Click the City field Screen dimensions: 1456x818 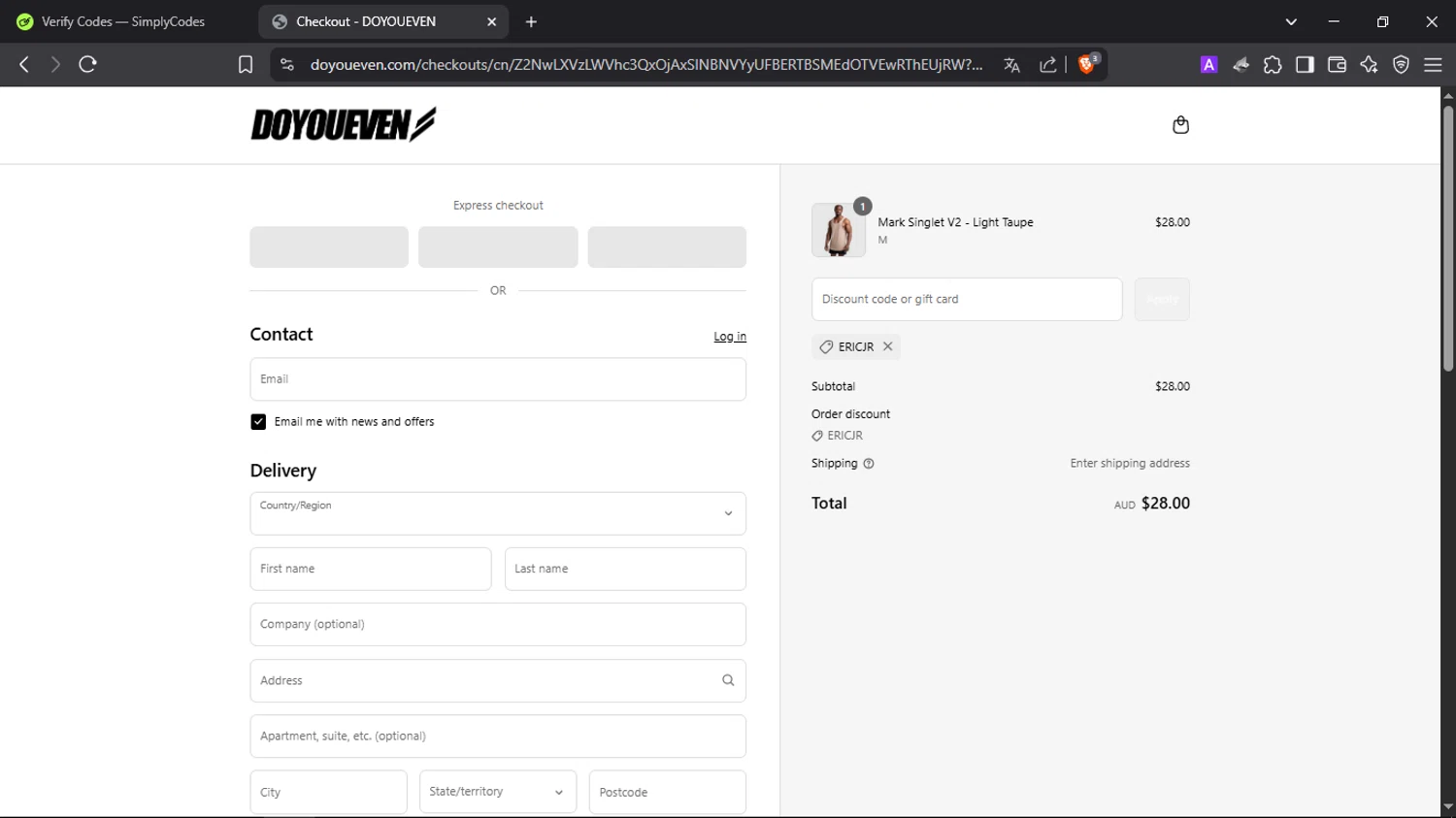[329, 792]
